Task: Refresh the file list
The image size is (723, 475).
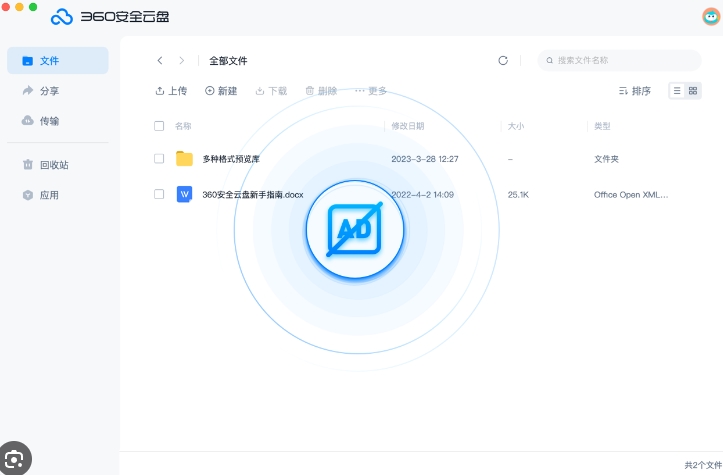Action: (503, 60)
